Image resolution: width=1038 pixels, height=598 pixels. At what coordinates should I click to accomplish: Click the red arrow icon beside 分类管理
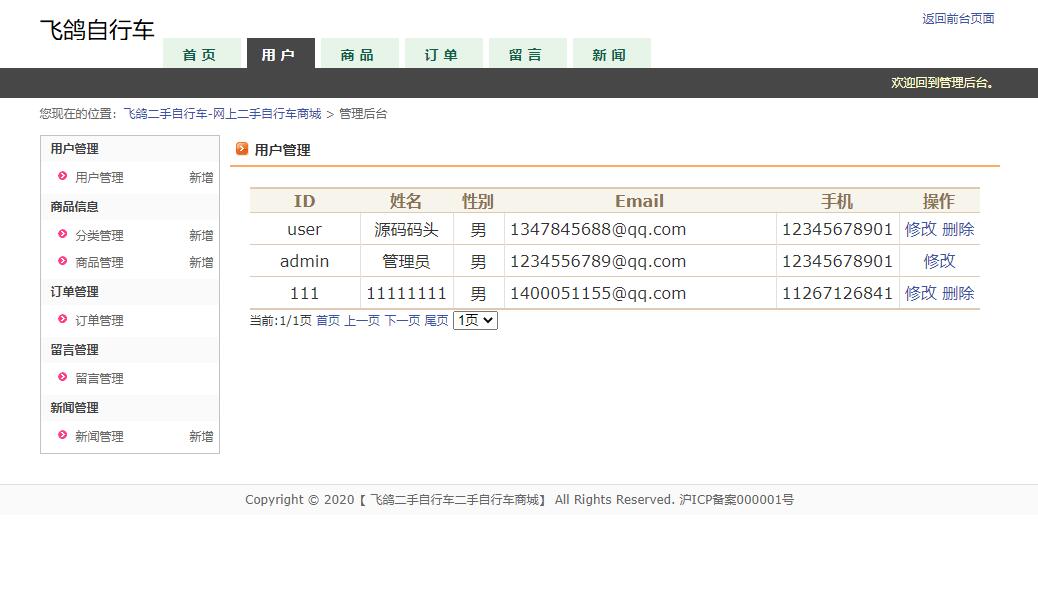60,235
